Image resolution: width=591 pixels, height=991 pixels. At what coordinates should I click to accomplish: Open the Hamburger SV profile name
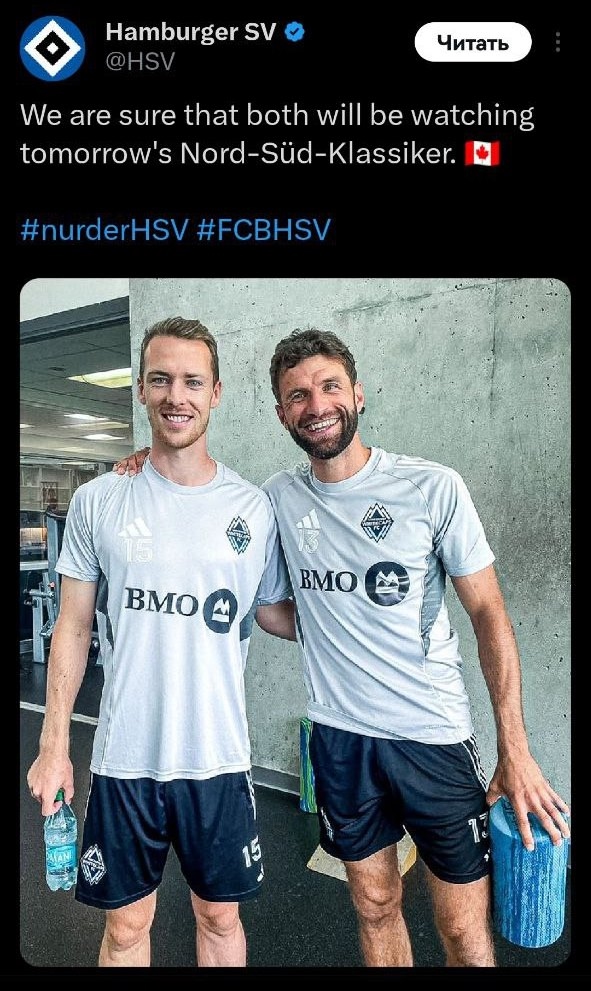(x=190, y=32)
